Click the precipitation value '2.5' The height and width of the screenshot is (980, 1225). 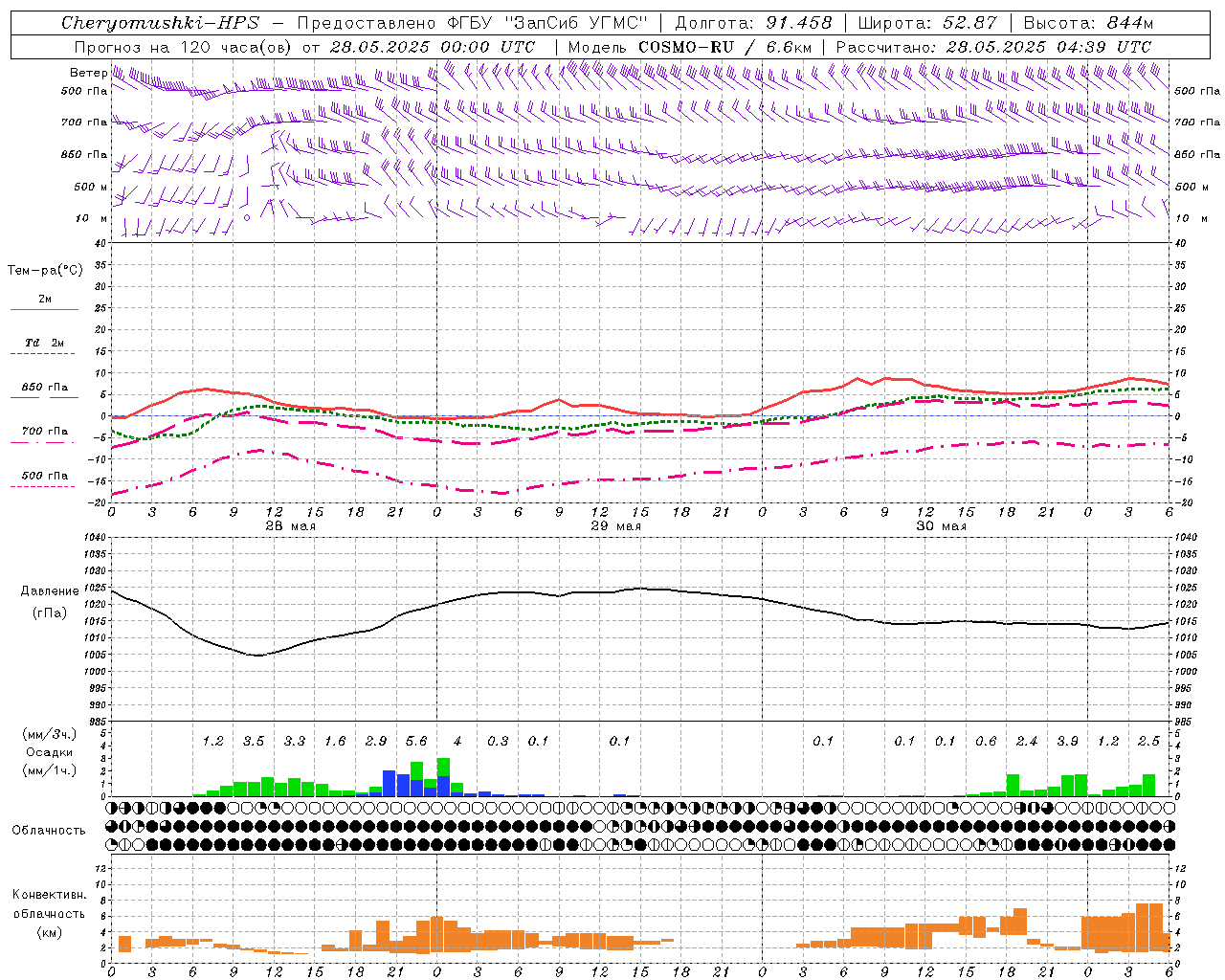point(1148,742)
